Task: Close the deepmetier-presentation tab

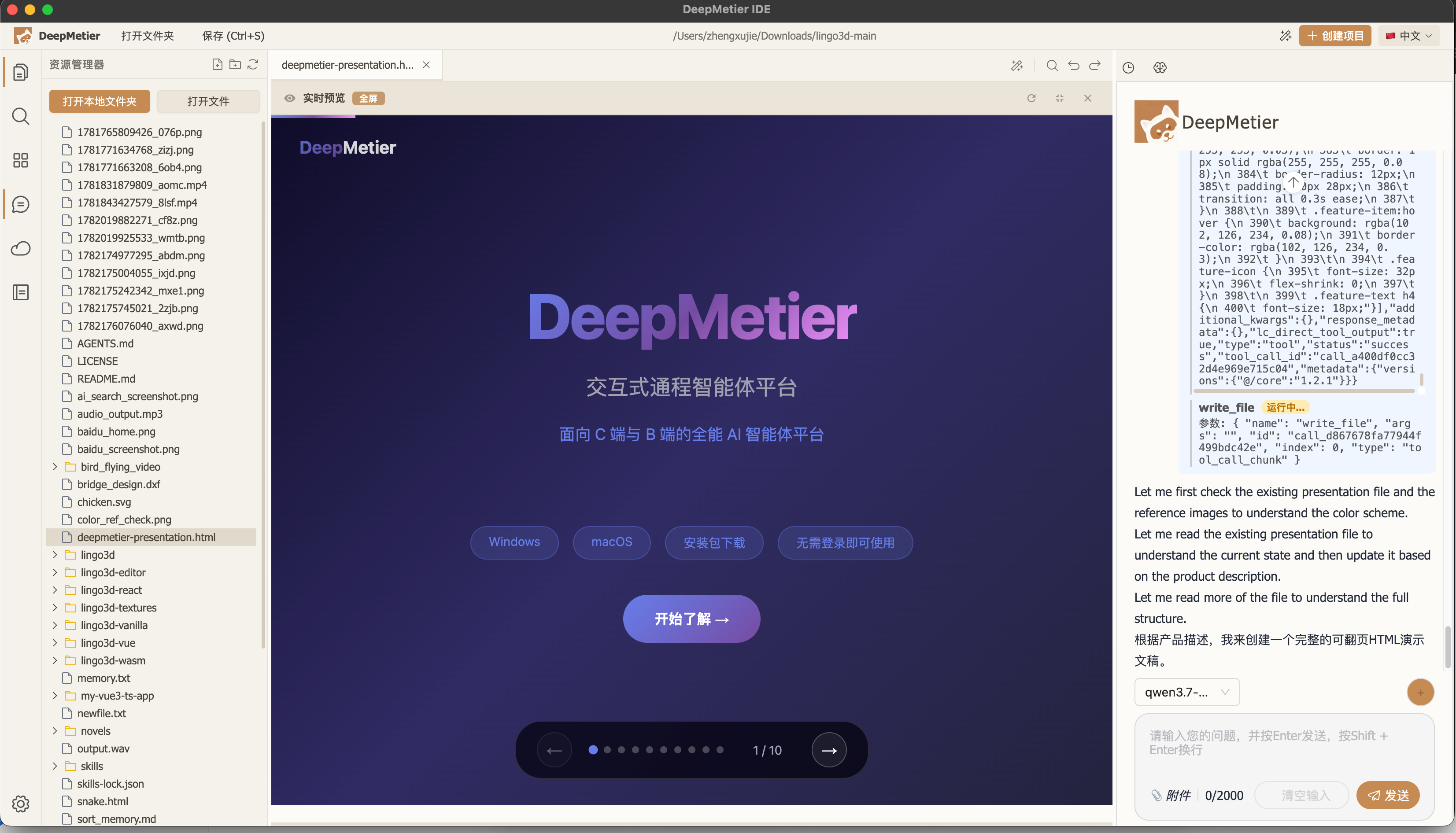Action: point(426,65)
